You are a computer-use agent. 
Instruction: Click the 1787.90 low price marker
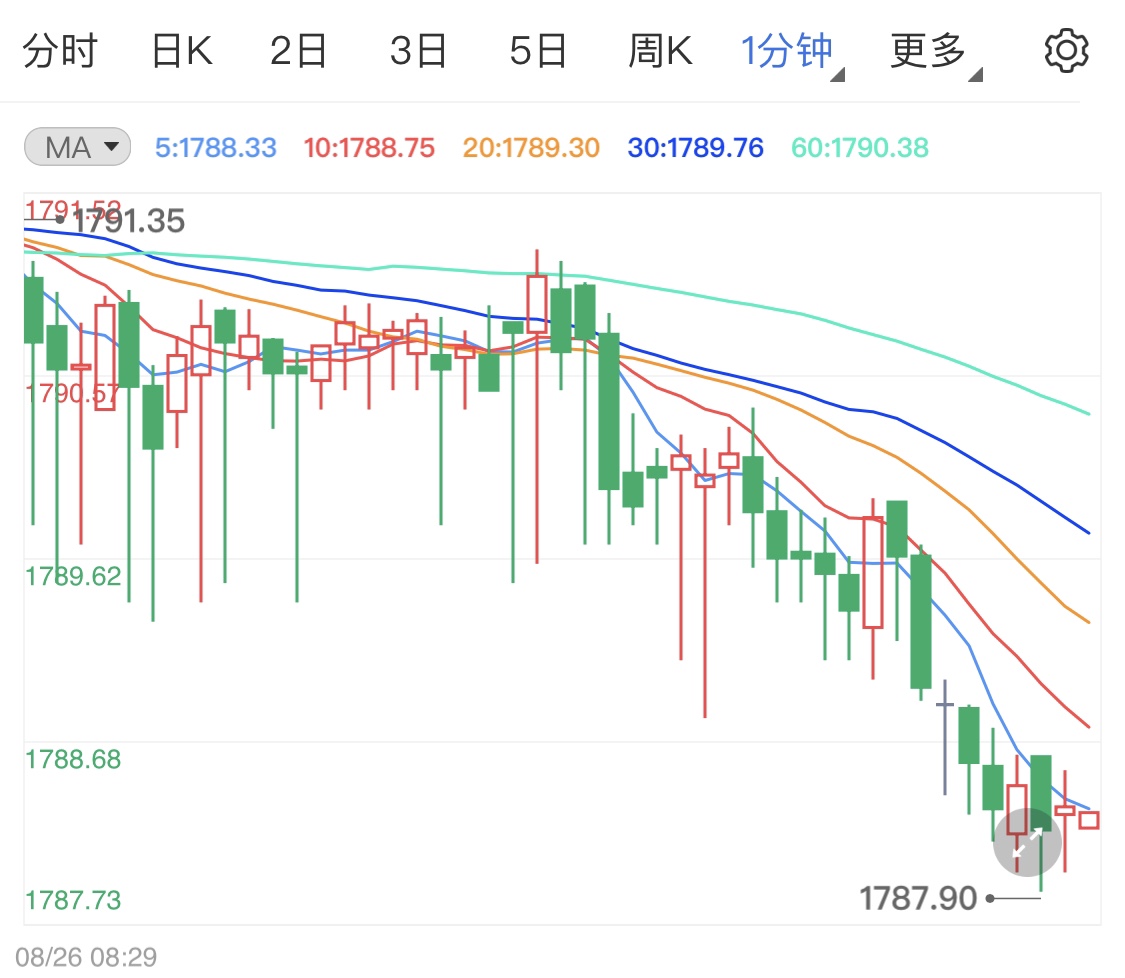pyautogui.click(x=918, y=898)
